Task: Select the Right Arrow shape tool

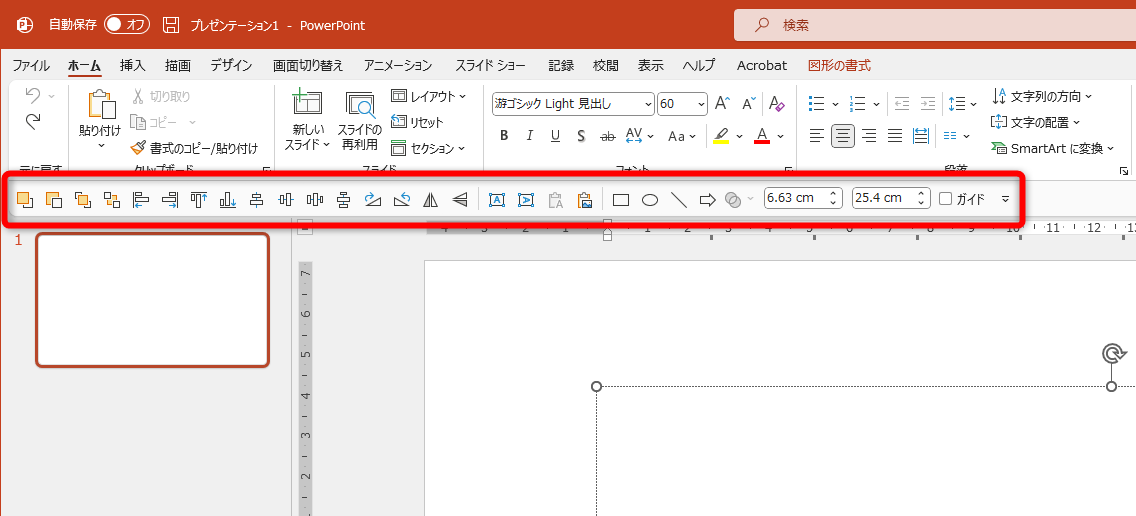Action: click(708, 199)
